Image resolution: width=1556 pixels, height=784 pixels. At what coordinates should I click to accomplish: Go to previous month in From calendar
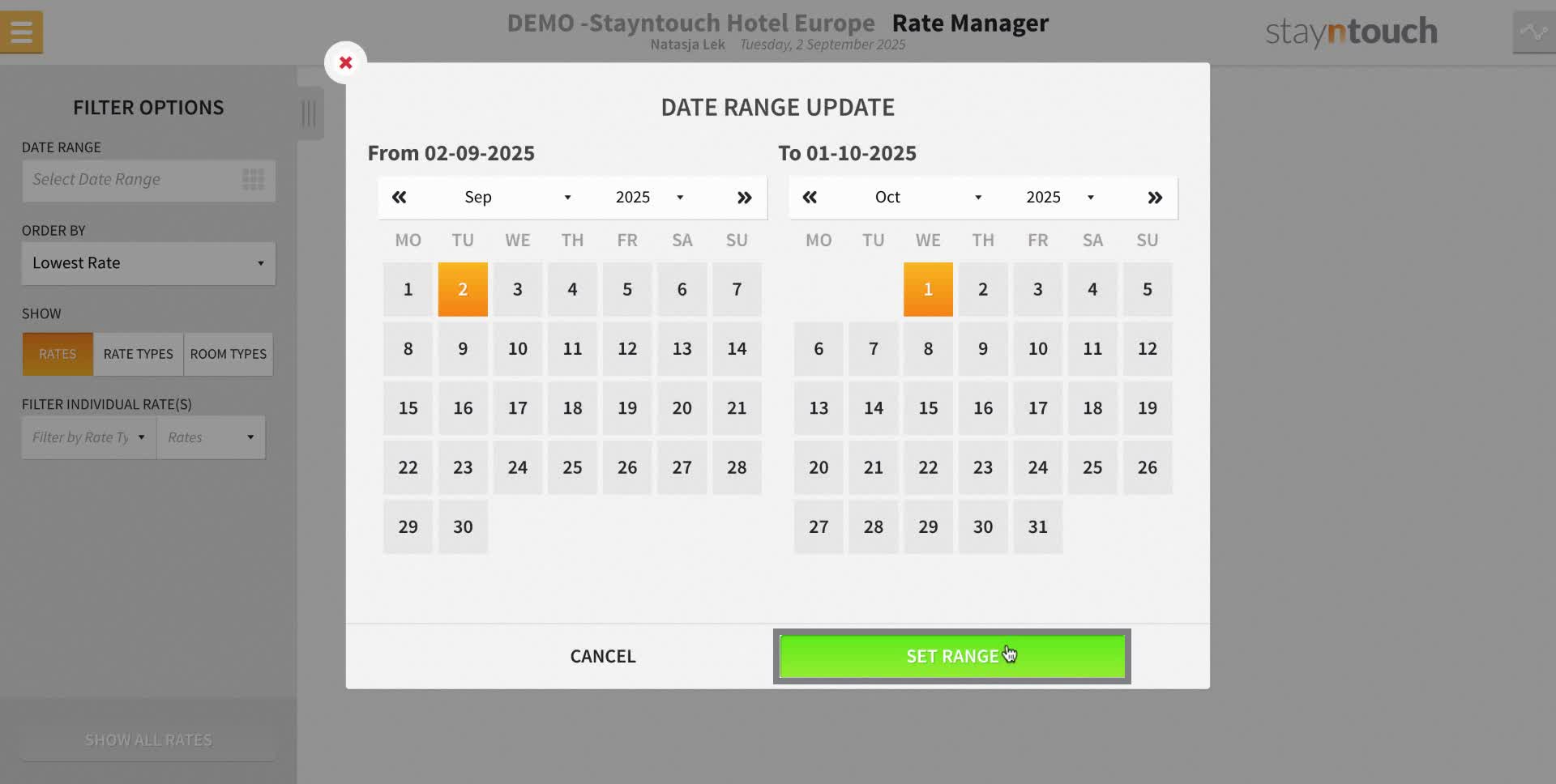point(399,197)
